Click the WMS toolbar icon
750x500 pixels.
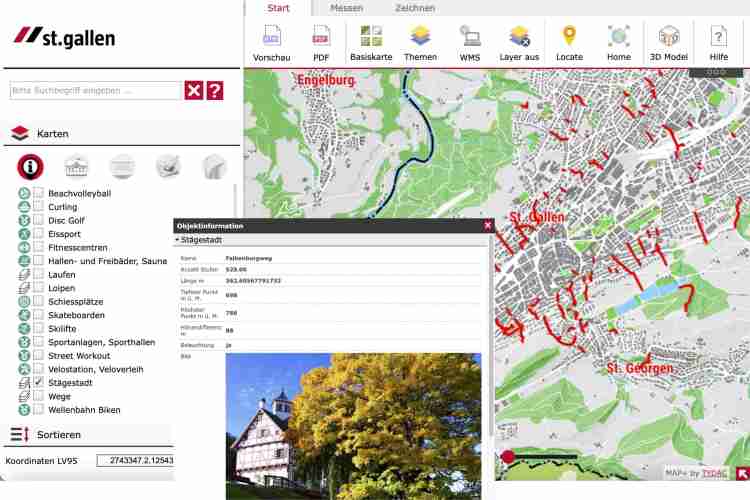pyautogui.click(x=469, y=43)
